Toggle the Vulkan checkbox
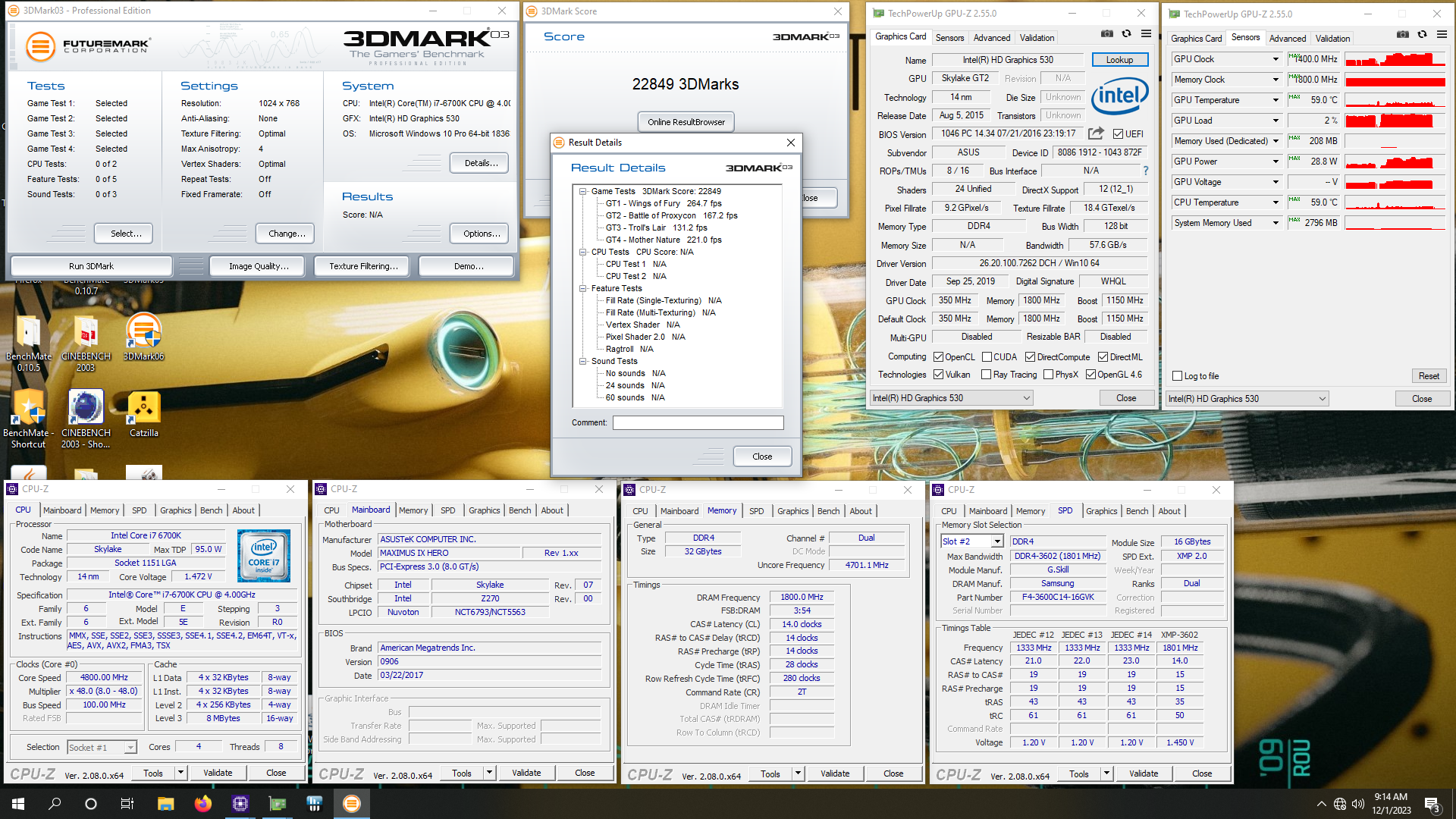 pyautogui.click(x=938, y=375)
